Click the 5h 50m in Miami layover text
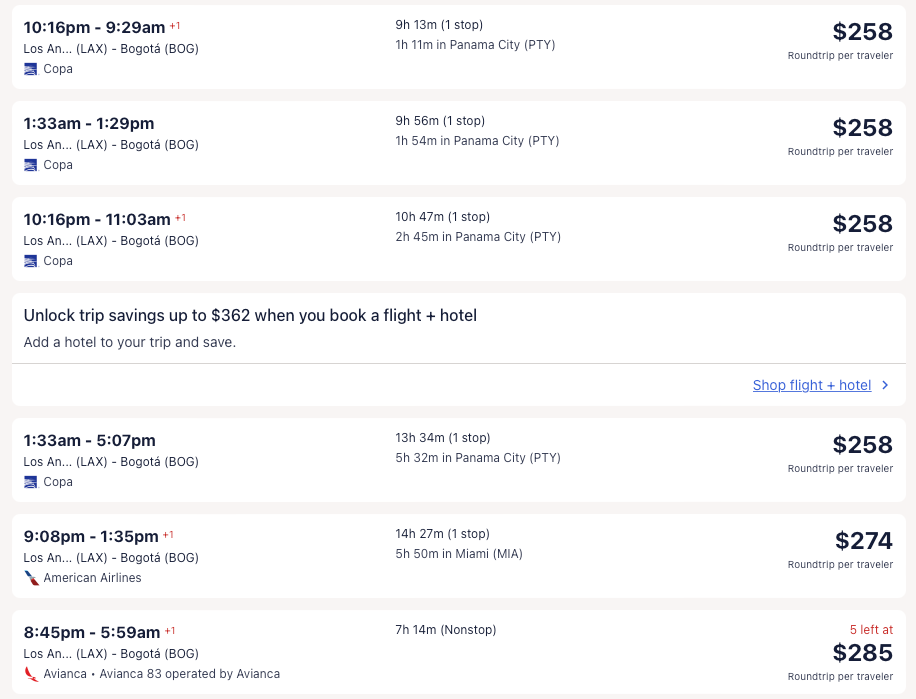 459,554
